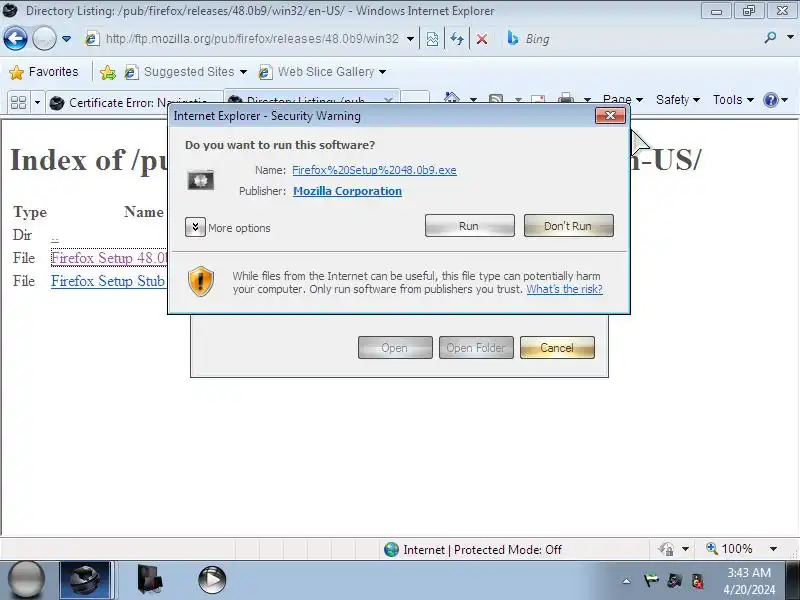Open the Favorites star button
Viewport: 800px width, 600px height.
(x=44, y=72)
